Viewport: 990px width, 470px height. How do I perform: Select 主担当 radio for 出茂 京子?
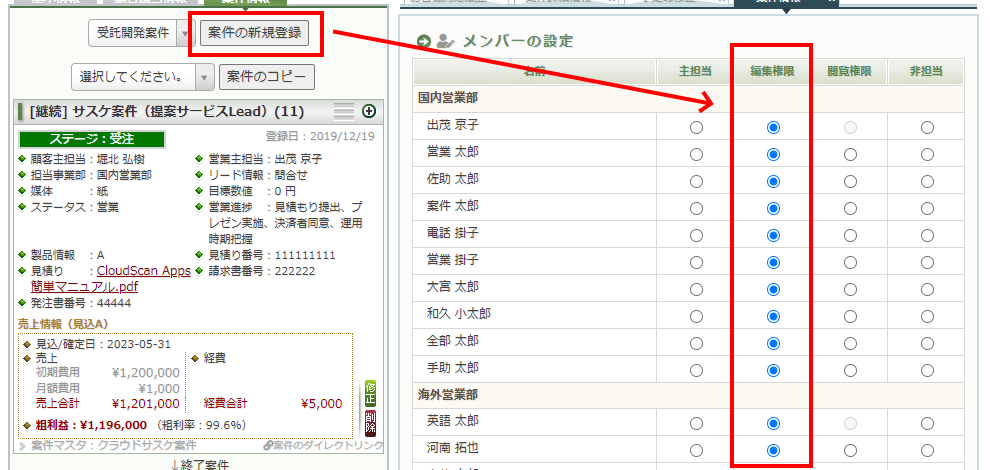pyautogui.click(x=696, y=128)
